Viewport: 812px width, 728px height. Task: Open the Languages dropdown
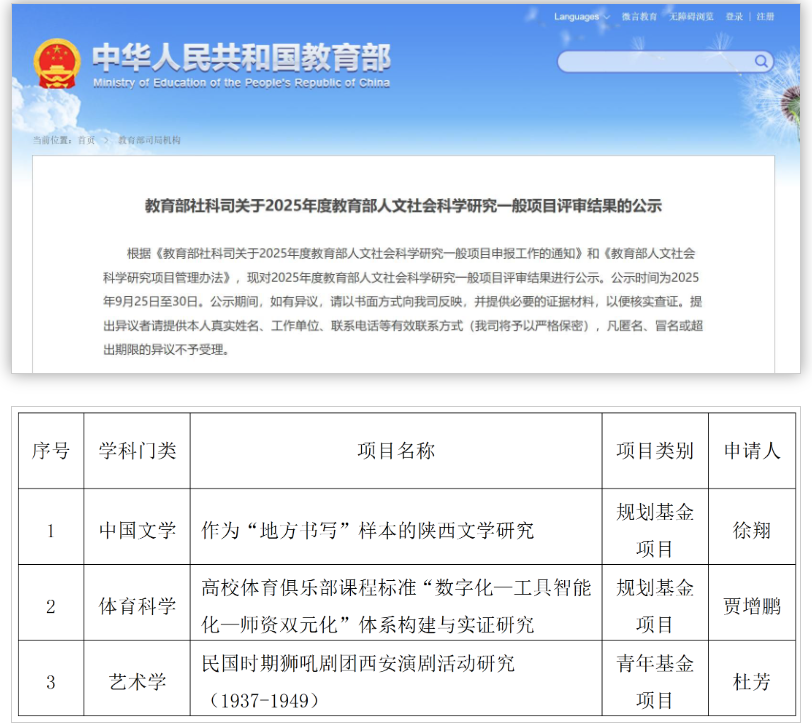[x=582, y=17]
